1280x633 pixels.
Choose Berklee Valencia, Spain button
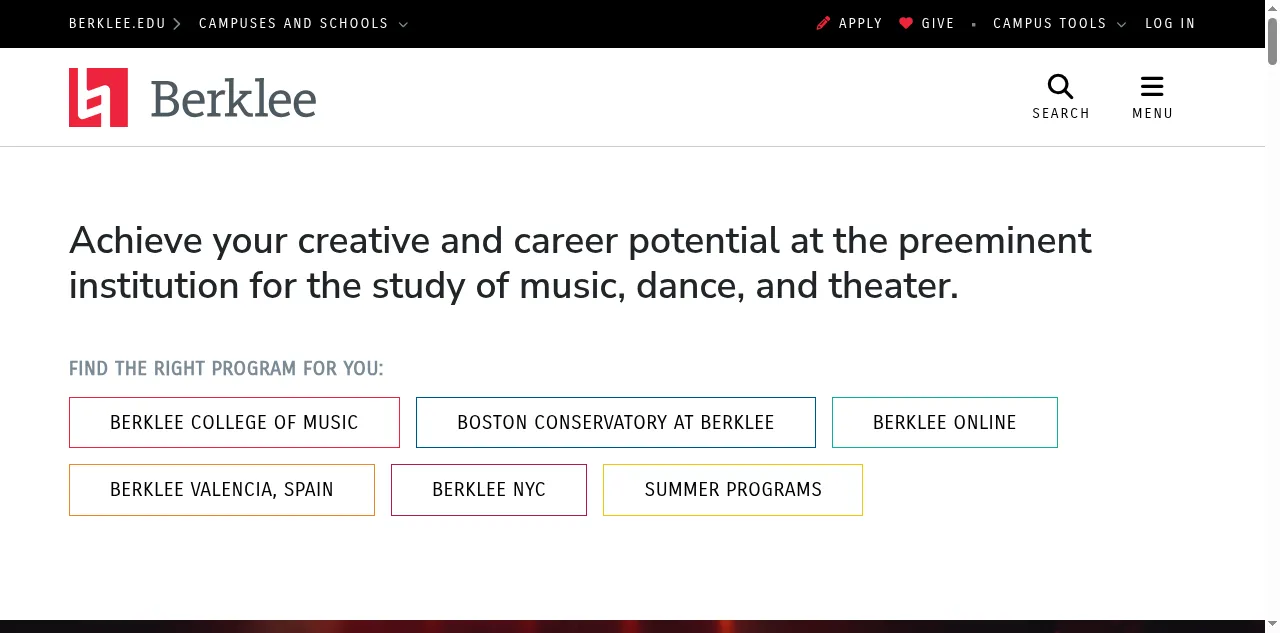tap(222, 490)
